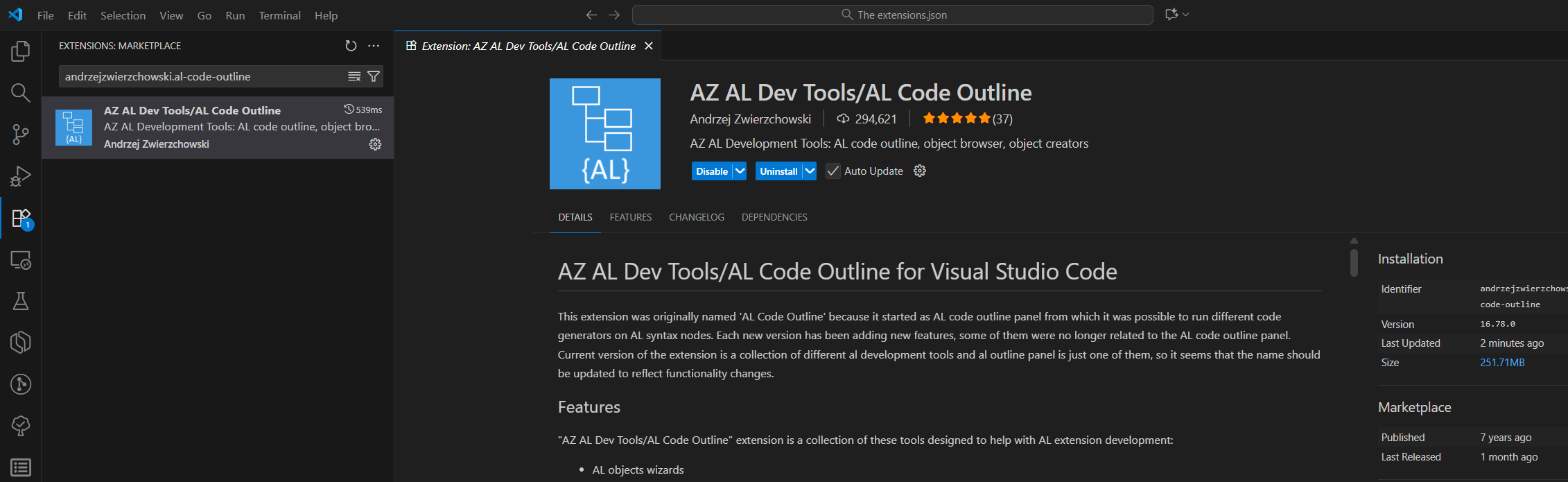Open the manage gear next to Auto Update
This screenshot has width=1568, height=482.
coord(920,171)
